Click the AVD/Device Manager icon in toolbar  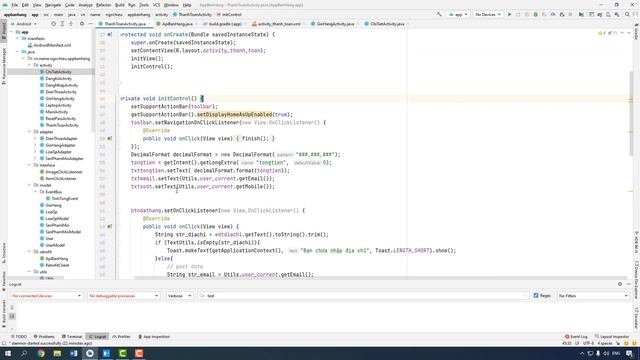[608, 14]
